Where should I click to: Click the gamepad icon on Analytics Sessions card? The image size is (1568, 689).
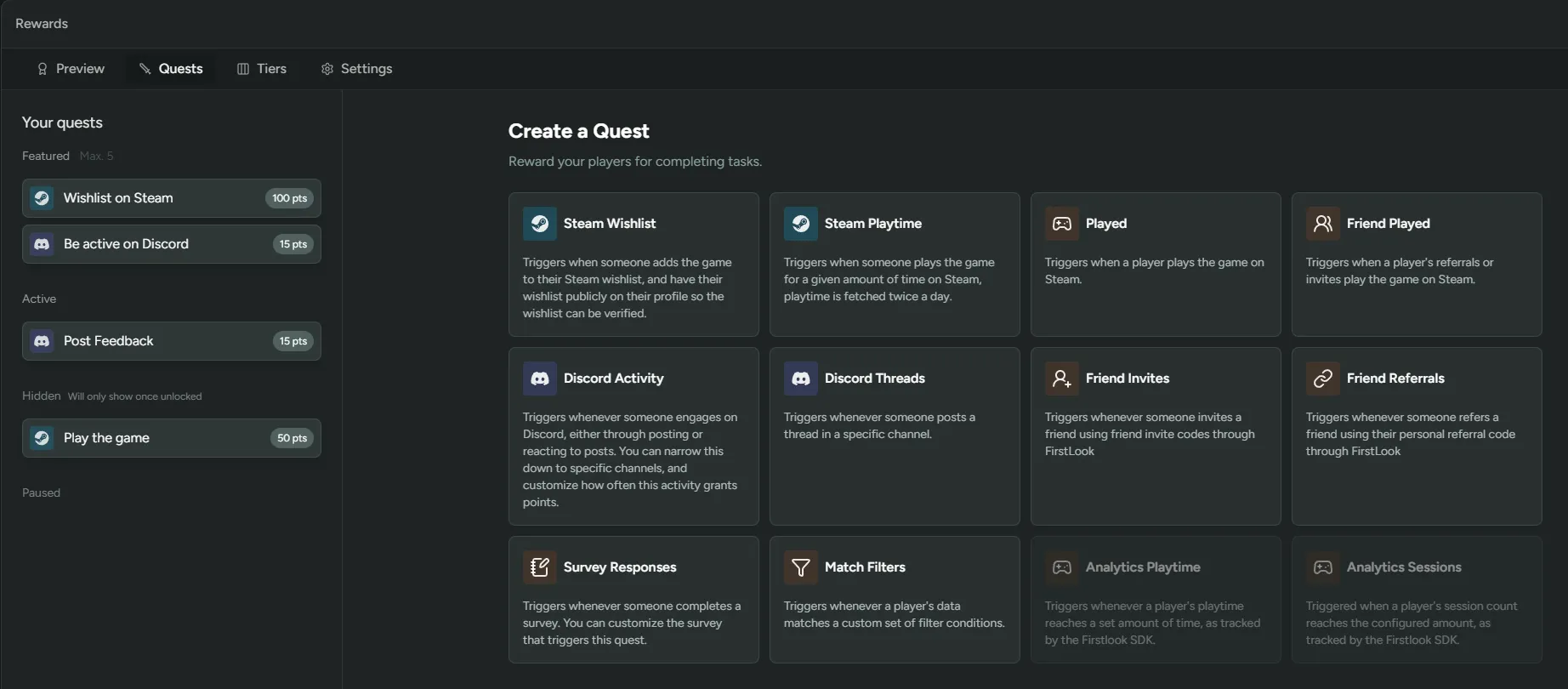tap(1323, 567)
